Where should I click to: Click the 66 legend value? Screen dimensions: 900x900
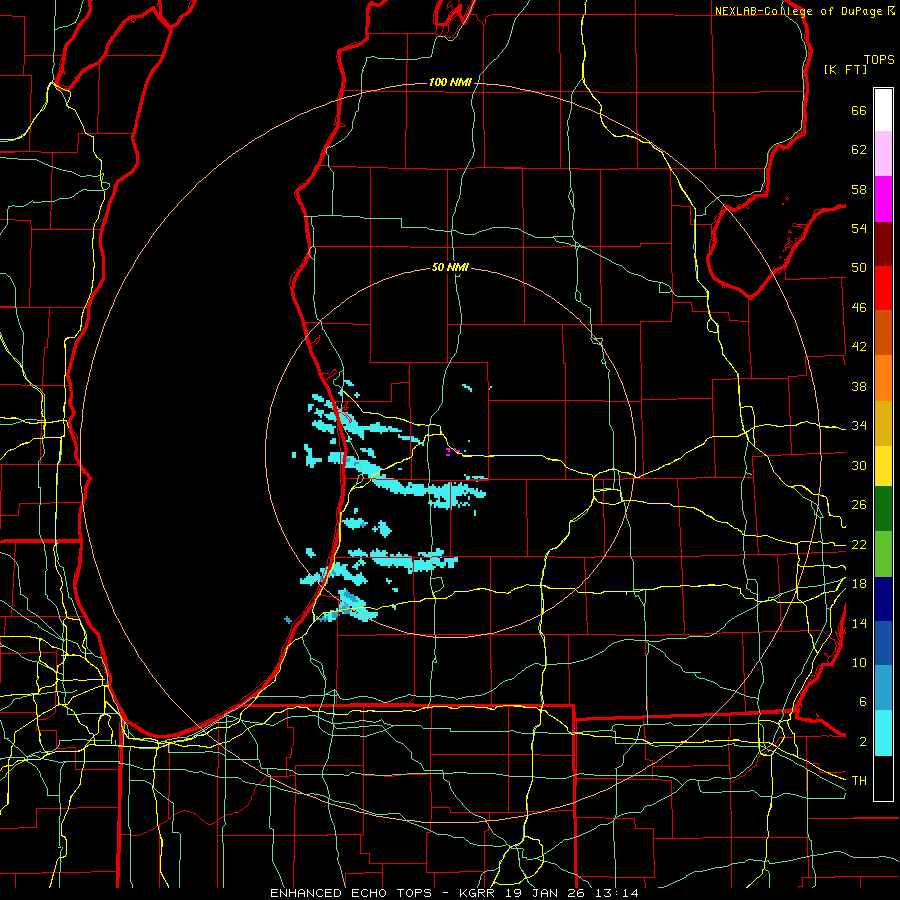(859, 111)
